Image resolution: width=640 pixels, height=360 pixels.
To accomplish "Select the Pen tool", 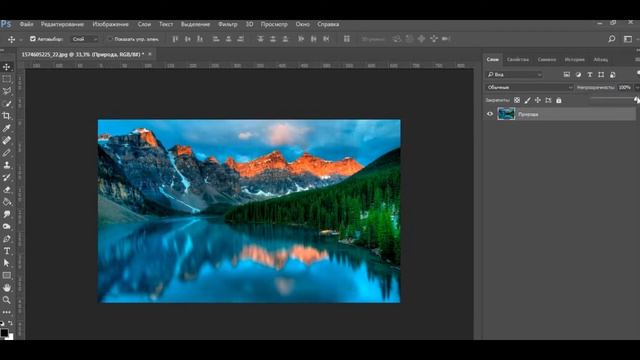I will coord(7,239).
